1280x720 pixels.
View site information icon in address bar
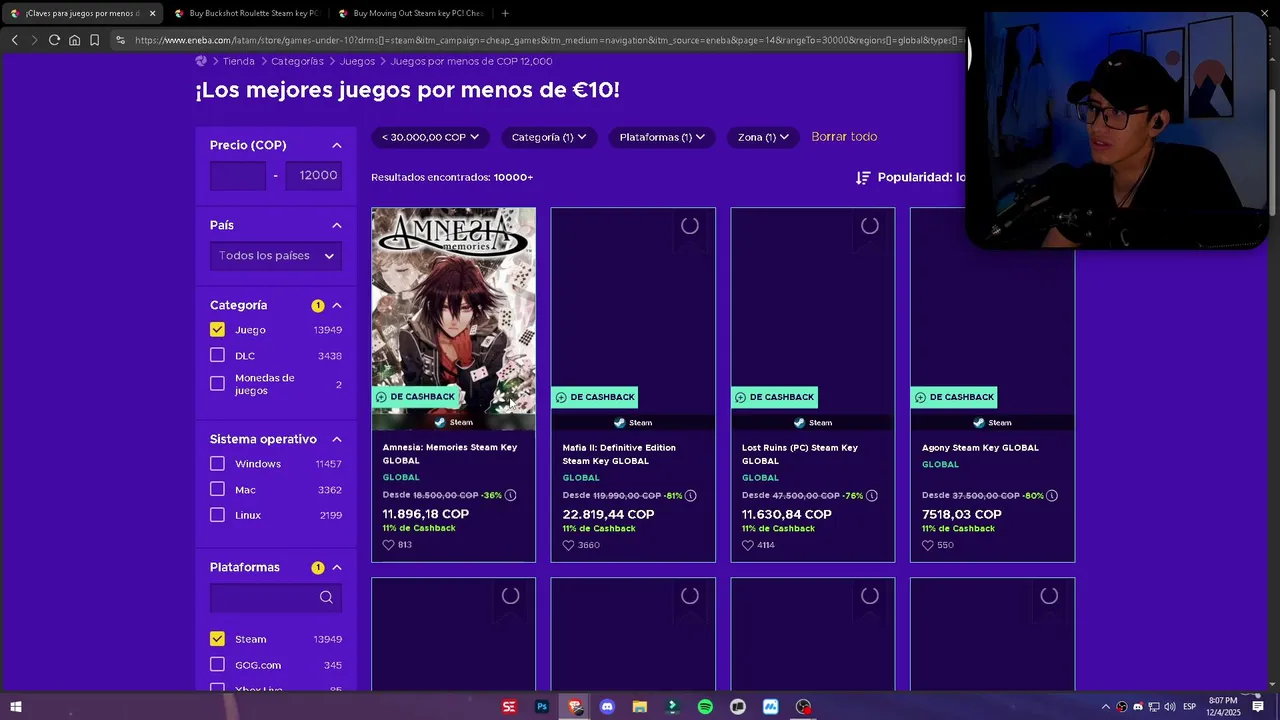tap(120, 40)
